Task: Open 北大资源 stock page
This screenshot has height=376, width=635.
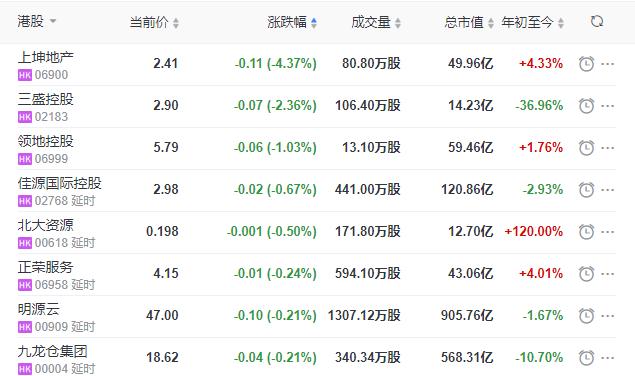Action: point(46,225)
